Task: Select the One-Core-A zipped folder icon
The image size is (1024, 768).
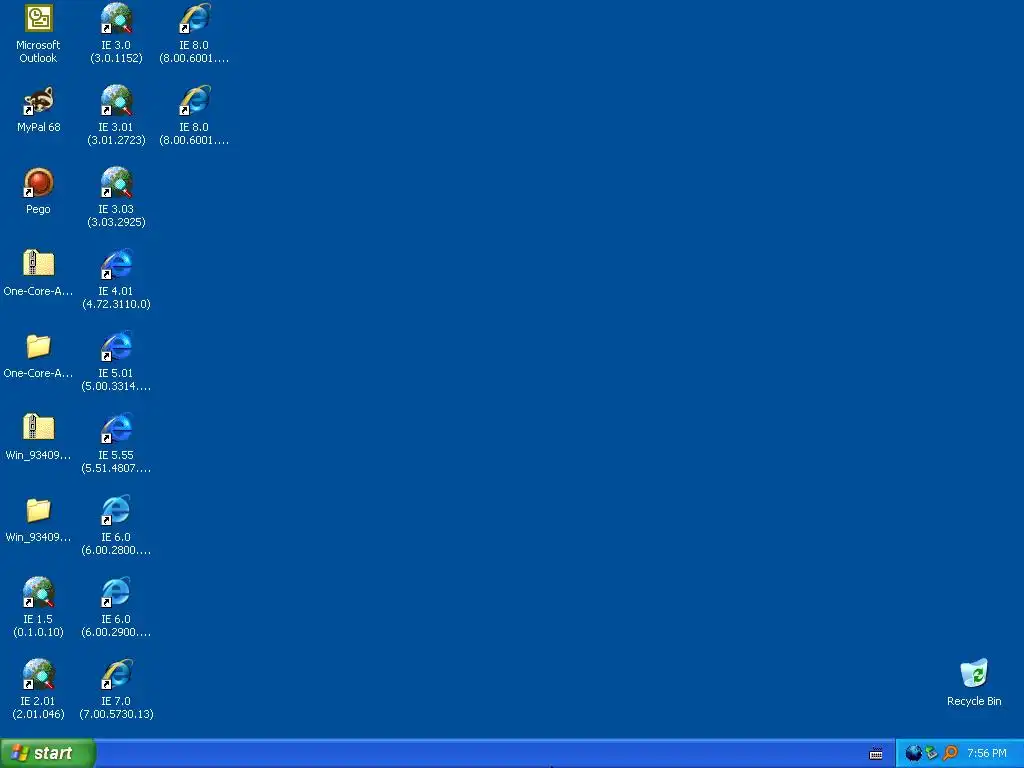Action: pyautogui.click(x=38, y=265)
